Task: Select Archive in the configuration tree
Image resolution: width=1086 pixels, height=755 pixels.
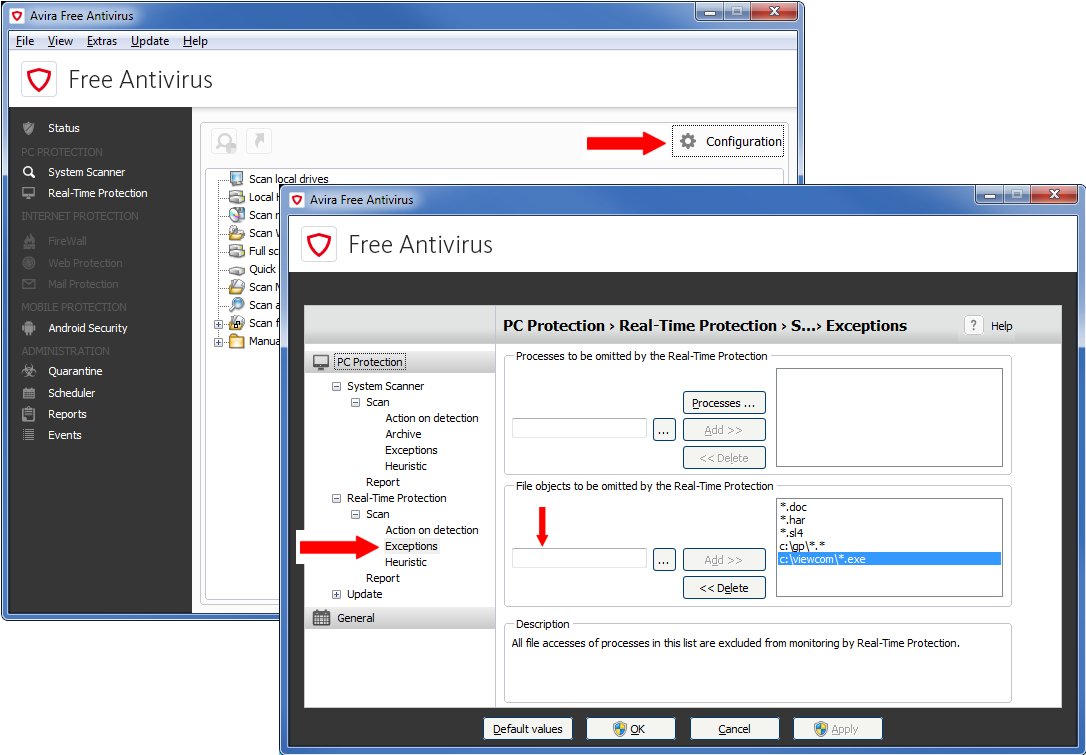Action: click(403, 434)
